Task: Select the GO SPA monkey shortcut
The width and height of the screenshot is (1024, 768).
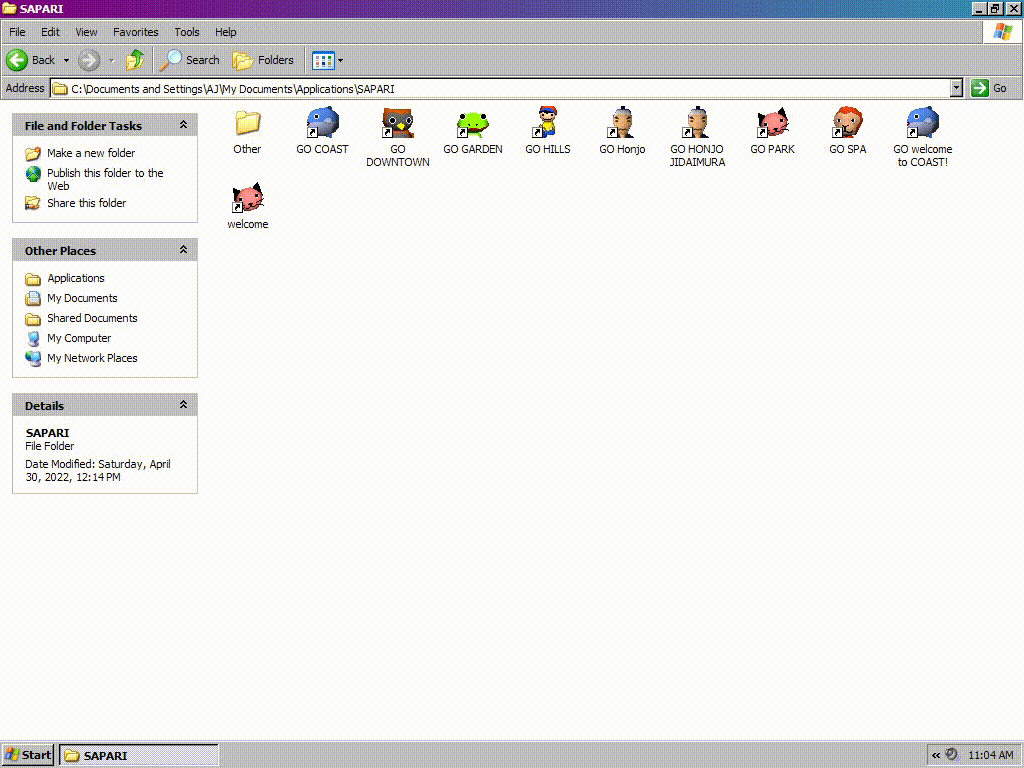Action: pyautogui.click(x=847, y=123)
